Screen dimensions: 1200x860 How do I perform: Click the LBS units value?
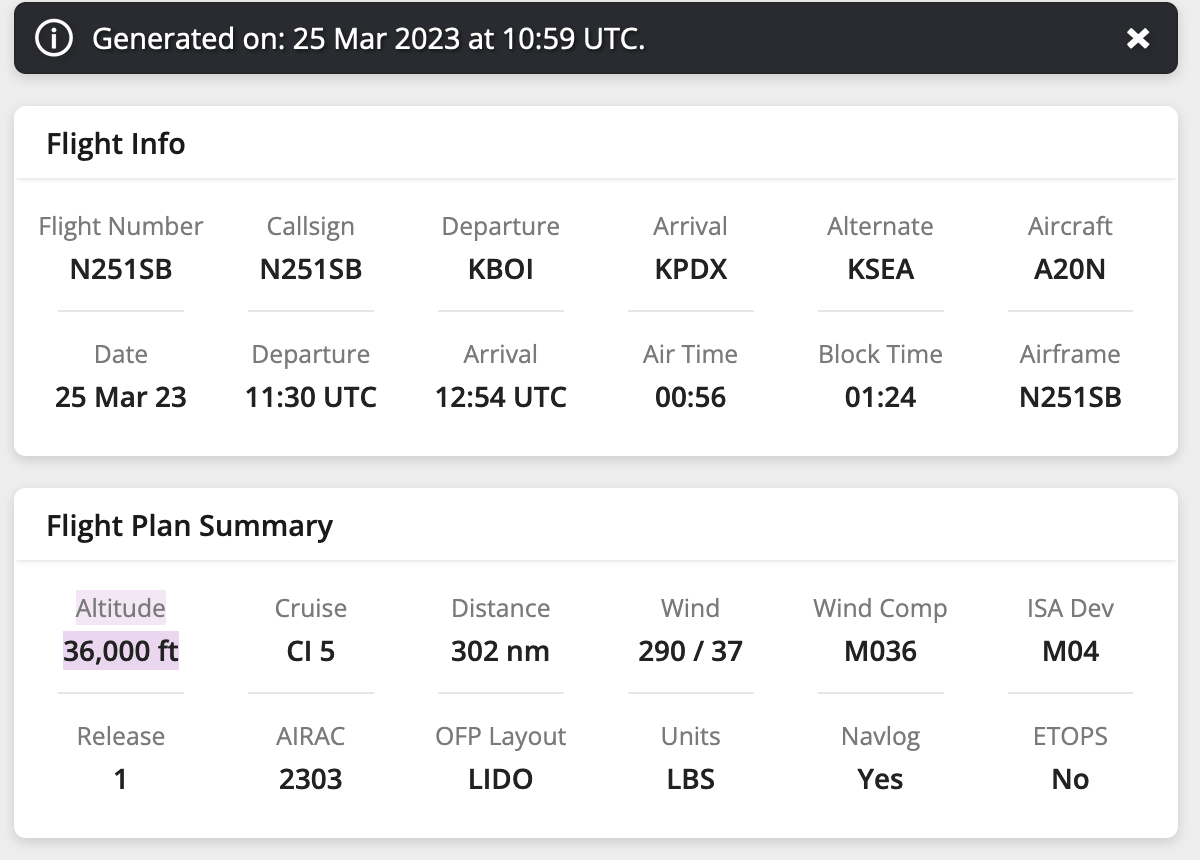tap(690, 779)
